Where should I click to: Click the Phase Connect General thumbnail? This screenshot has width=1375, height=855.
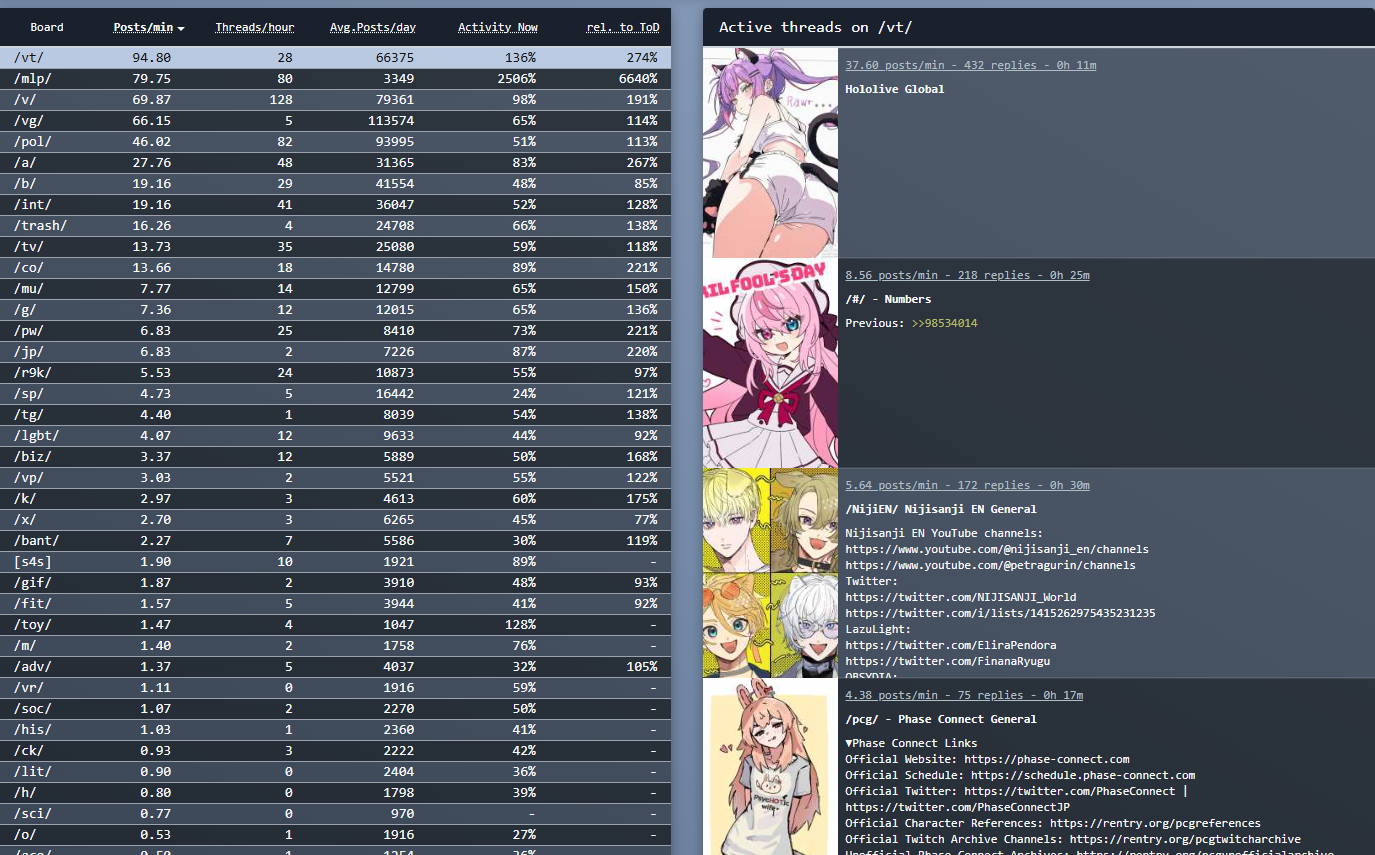coord(770,766)
